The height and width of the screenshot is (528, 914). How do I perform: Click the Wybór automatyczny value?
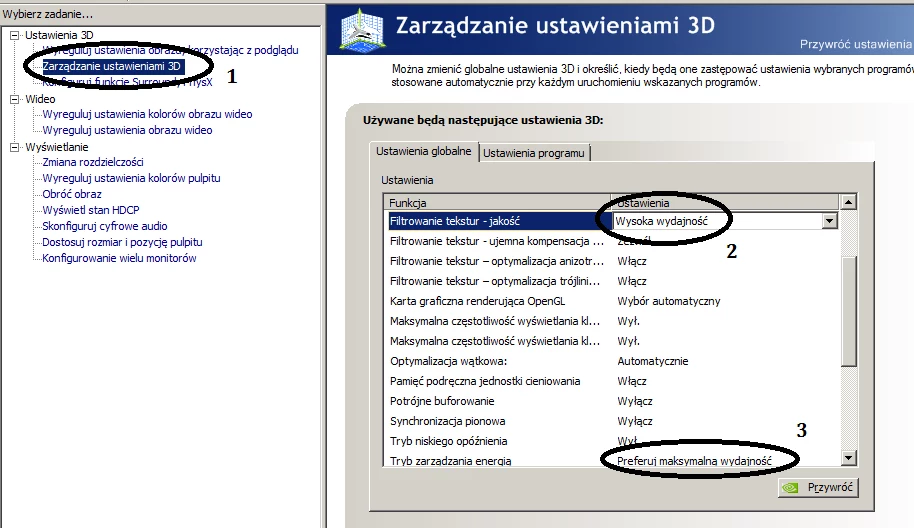[669, 301]
